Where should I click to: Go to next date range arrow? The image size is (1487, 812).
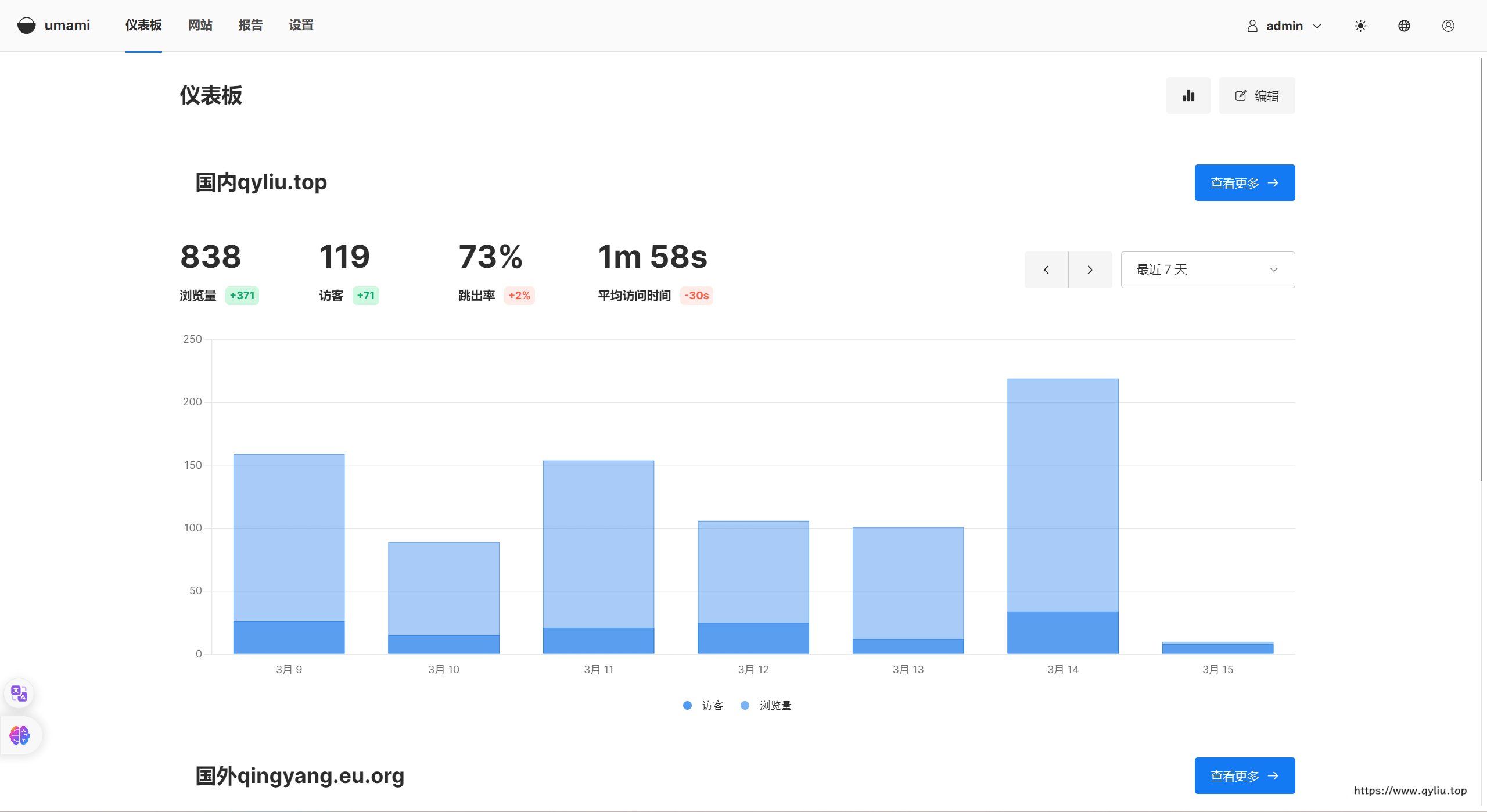1090,270
